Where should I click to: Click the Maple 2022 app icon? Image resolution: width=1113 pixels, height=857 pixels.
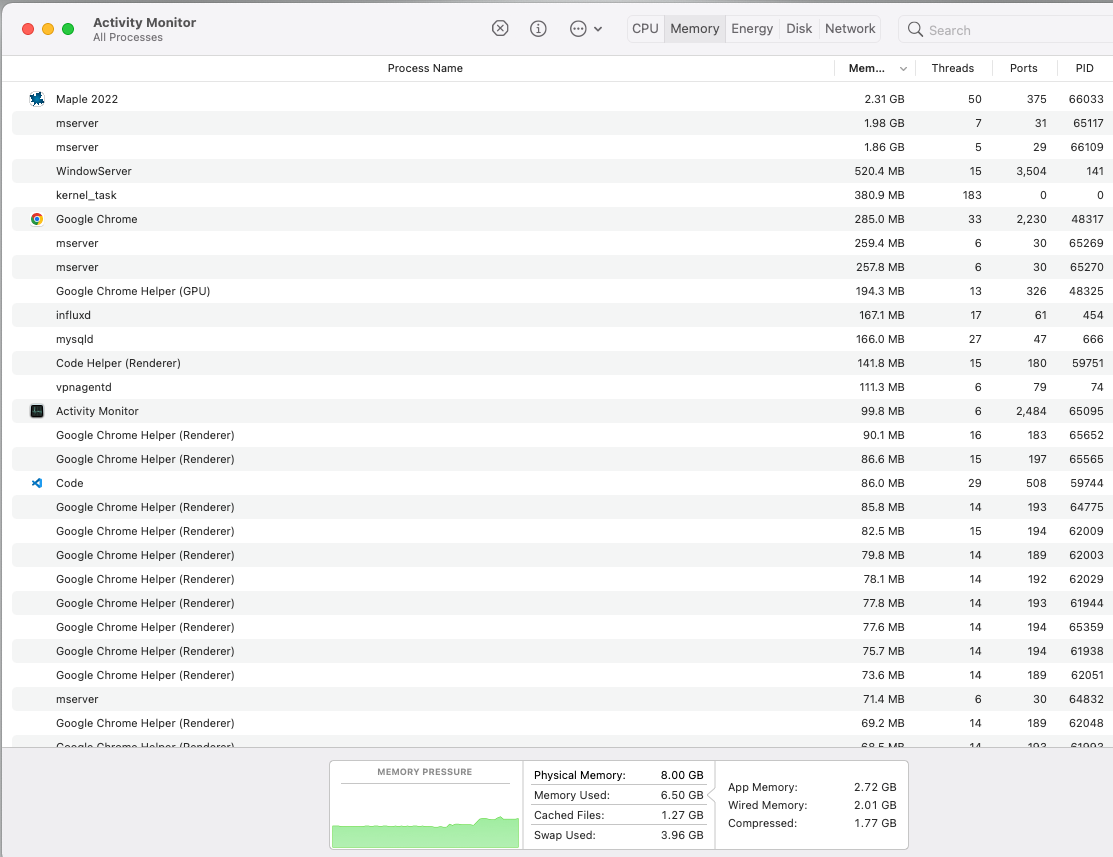point(37,99)
